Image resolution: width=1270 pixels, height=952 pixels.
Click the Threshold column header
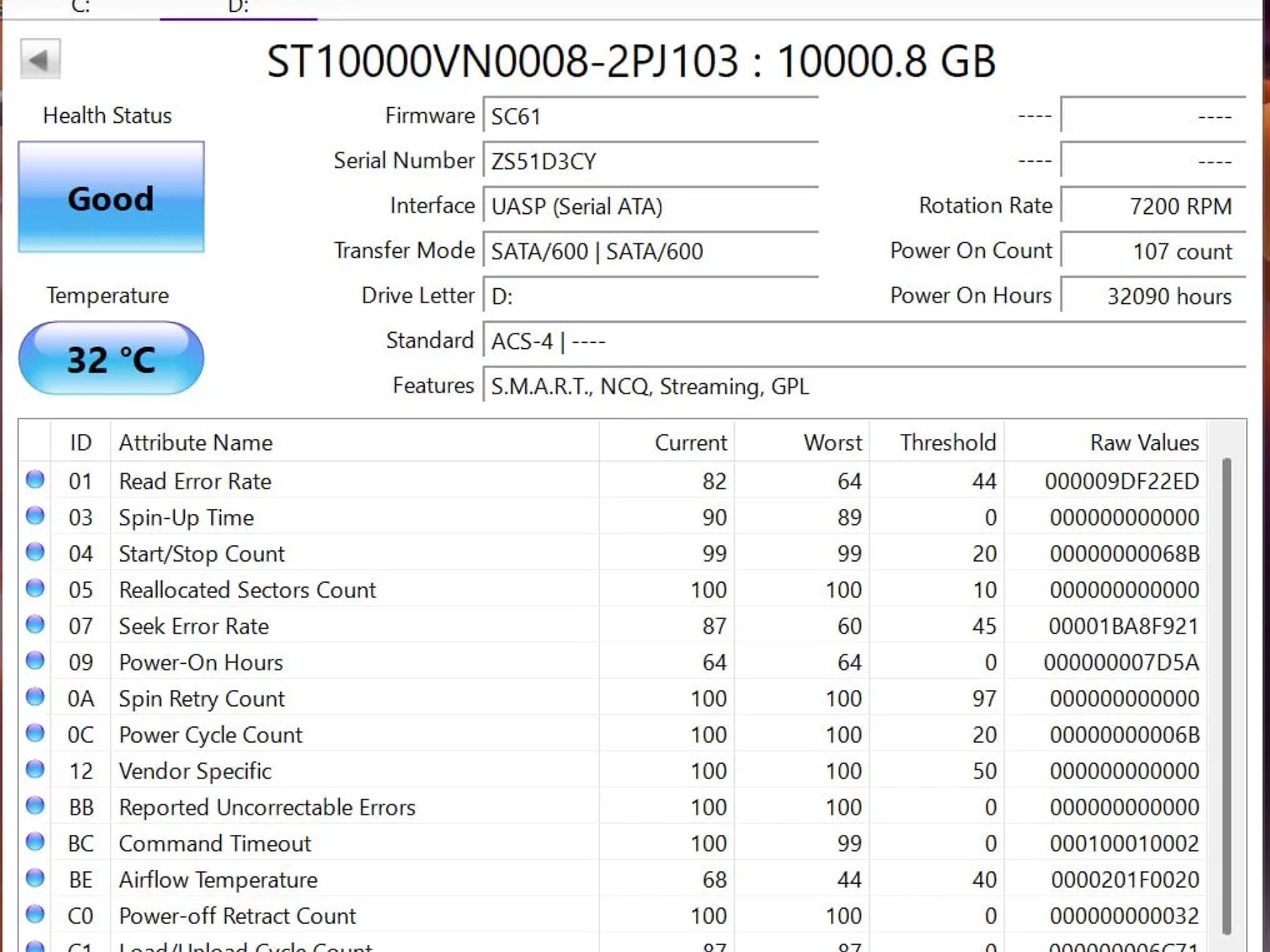937,442
